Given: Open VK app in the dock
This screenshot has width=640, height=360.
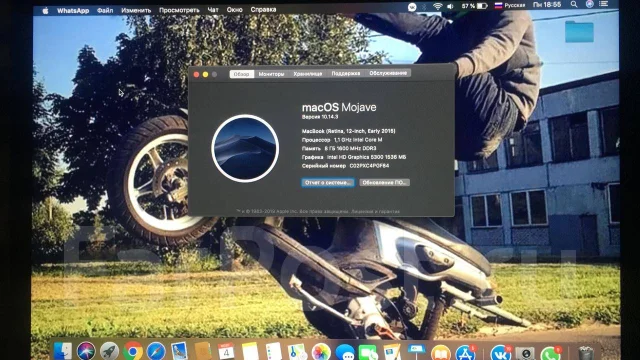Looking at the screenshot, I should (x=500, y=352).
